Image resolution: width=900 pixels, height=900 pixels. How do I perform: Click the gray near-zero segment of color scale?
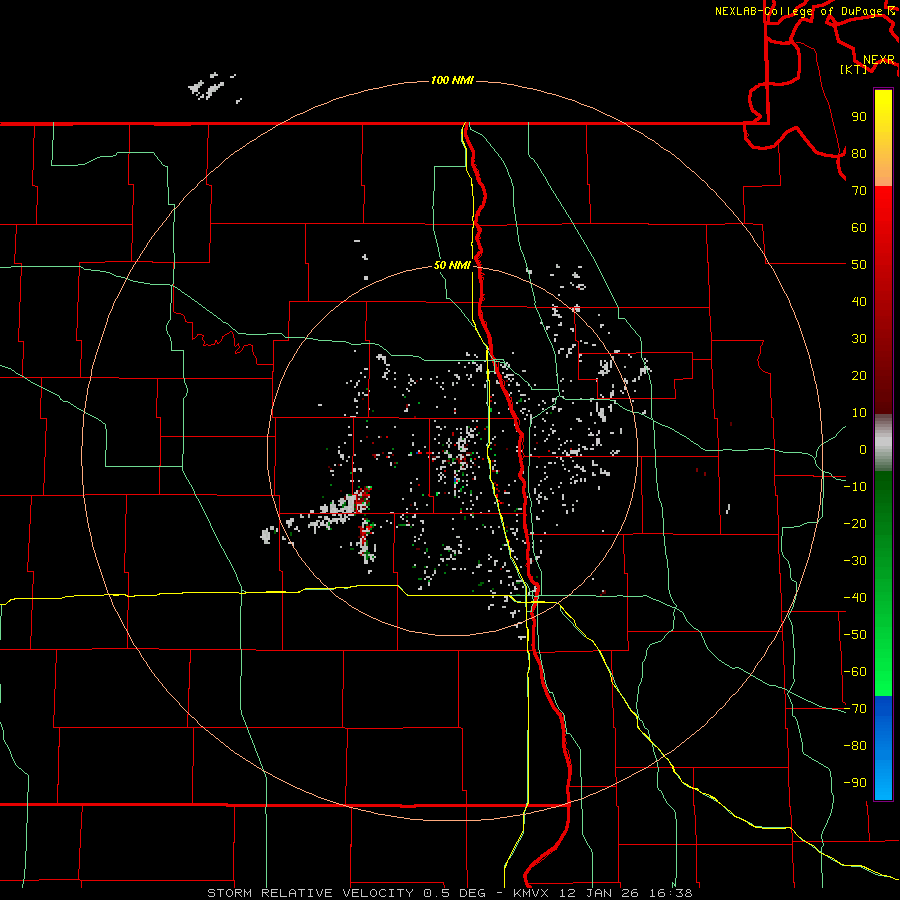[883, 442]
